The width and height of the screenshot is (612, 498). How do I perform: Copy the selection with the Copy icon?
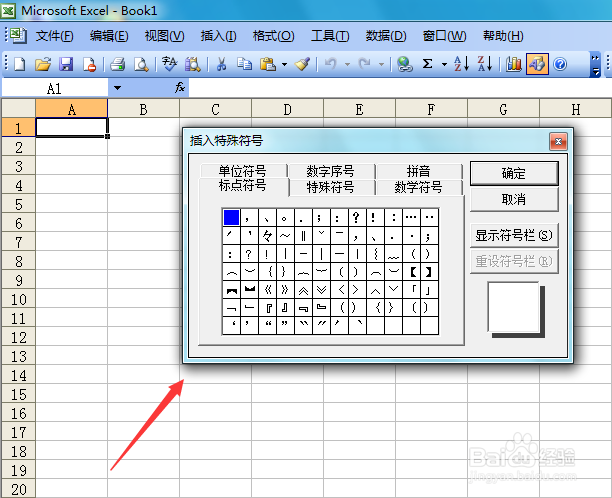tap(245, 64)
